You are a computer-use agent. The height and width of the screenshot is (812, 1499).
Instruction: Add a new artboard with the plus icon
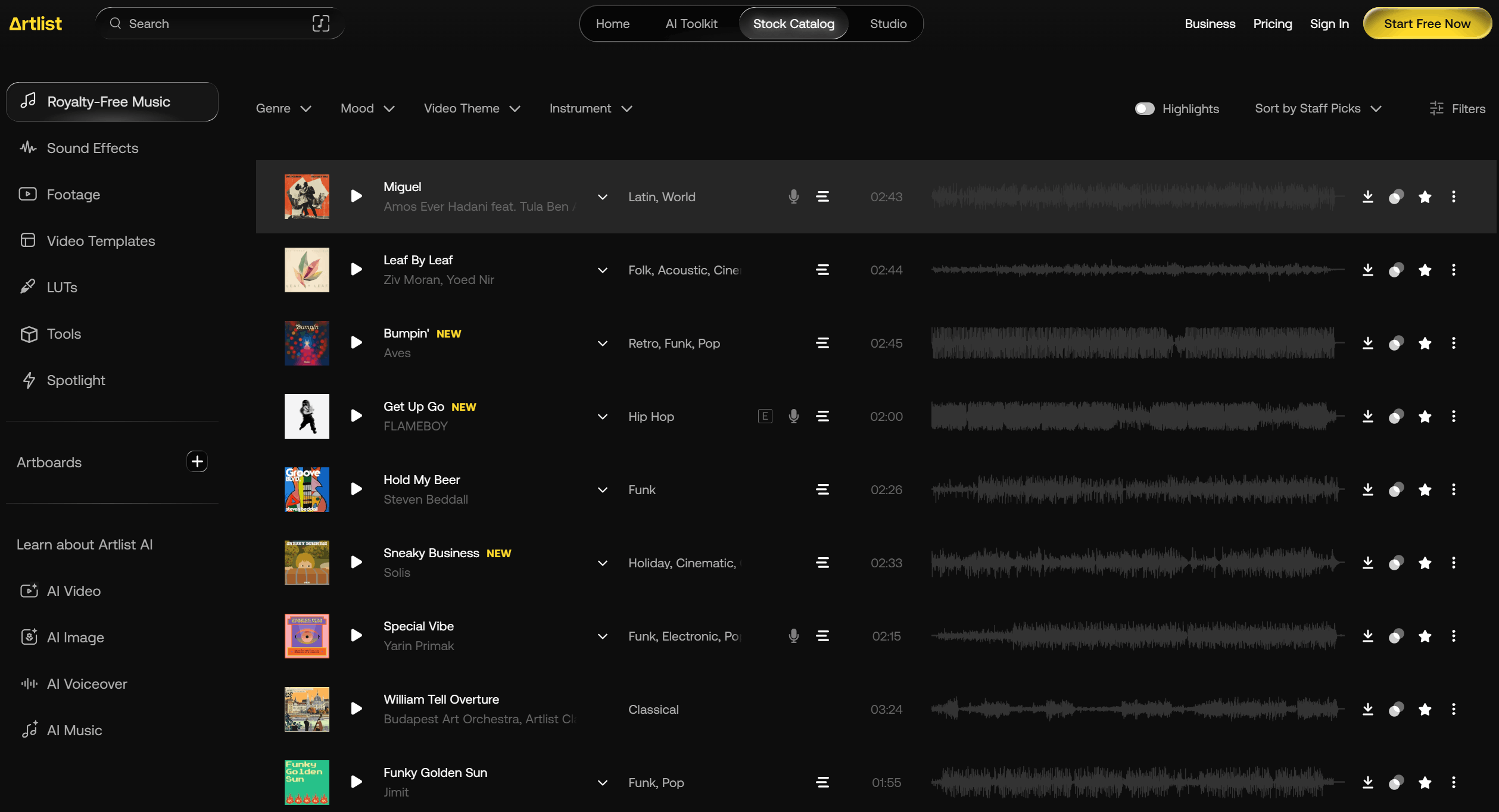pos(197,461)
